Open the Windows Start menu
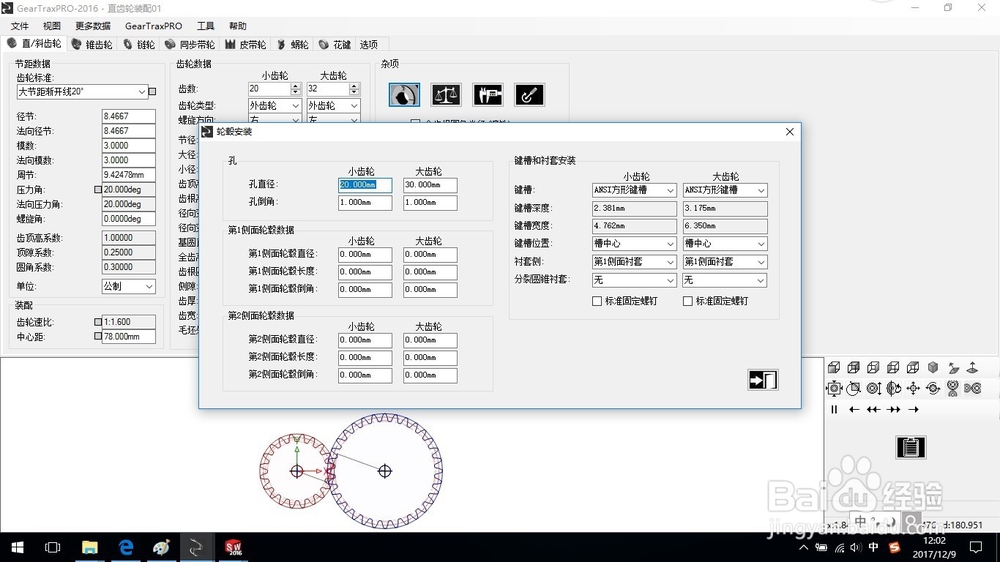The image size is (1000, 562). [x=17, y=547]
